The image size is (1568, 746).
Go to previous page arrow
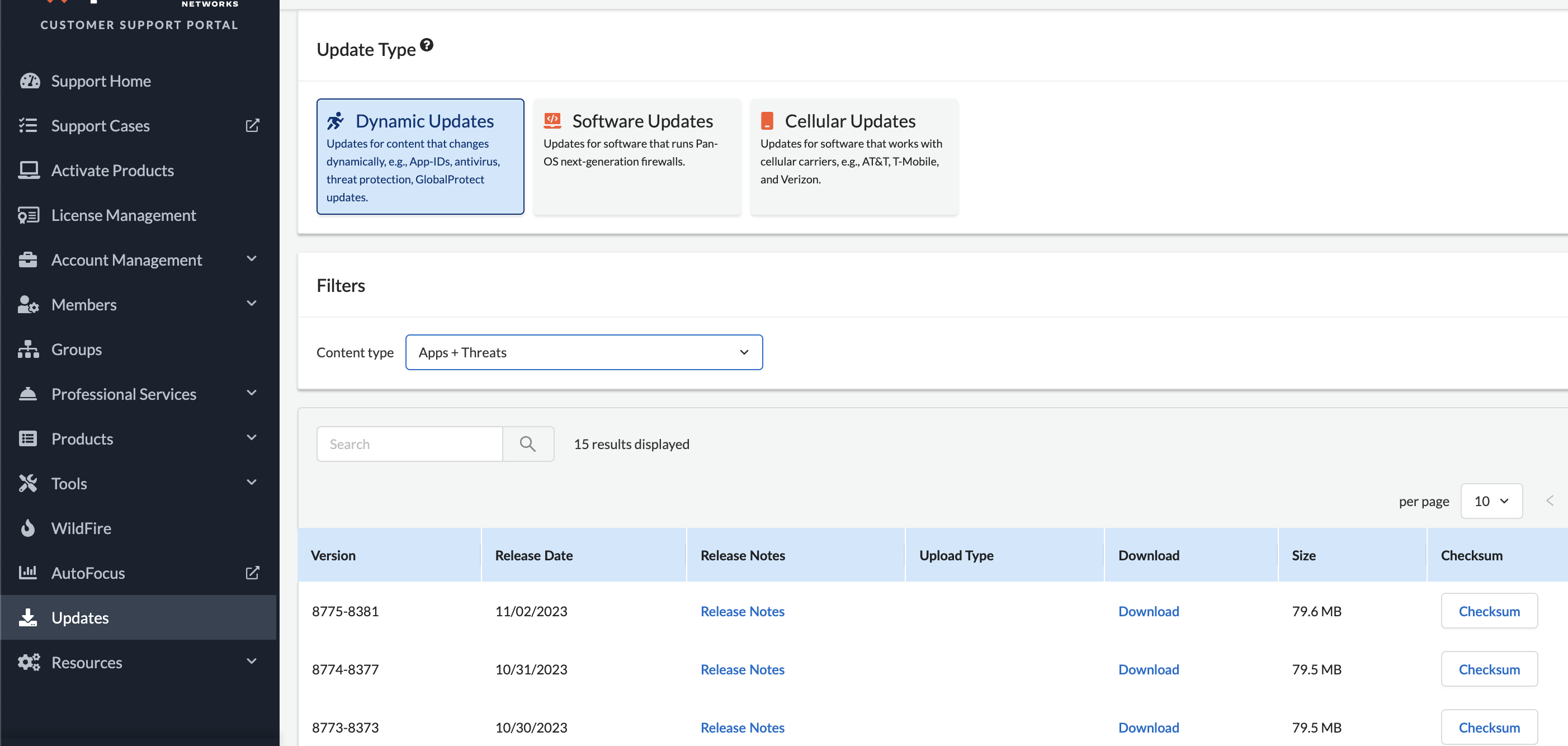pyautogui.click(x=1550, y=500)
